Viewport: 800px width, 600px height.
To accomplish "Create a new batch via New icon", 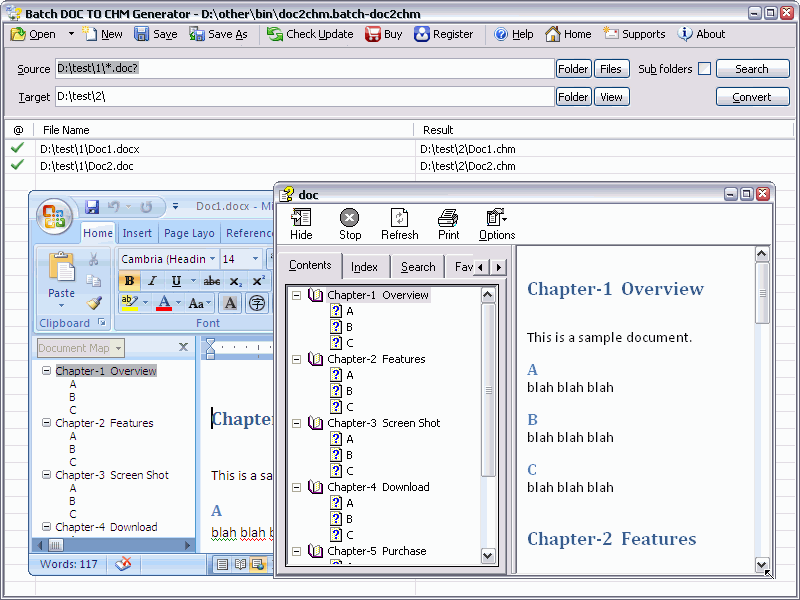I will pos(90,34).
